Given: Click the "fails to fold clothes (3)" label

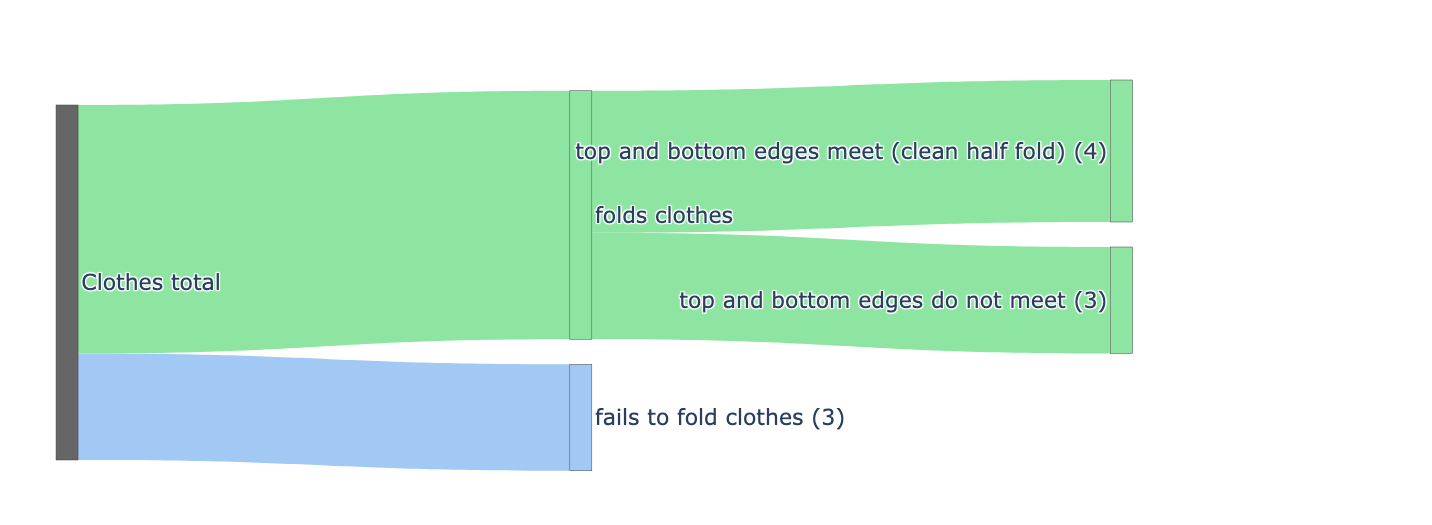Looking at the screenshot, I should click(719, 418).
